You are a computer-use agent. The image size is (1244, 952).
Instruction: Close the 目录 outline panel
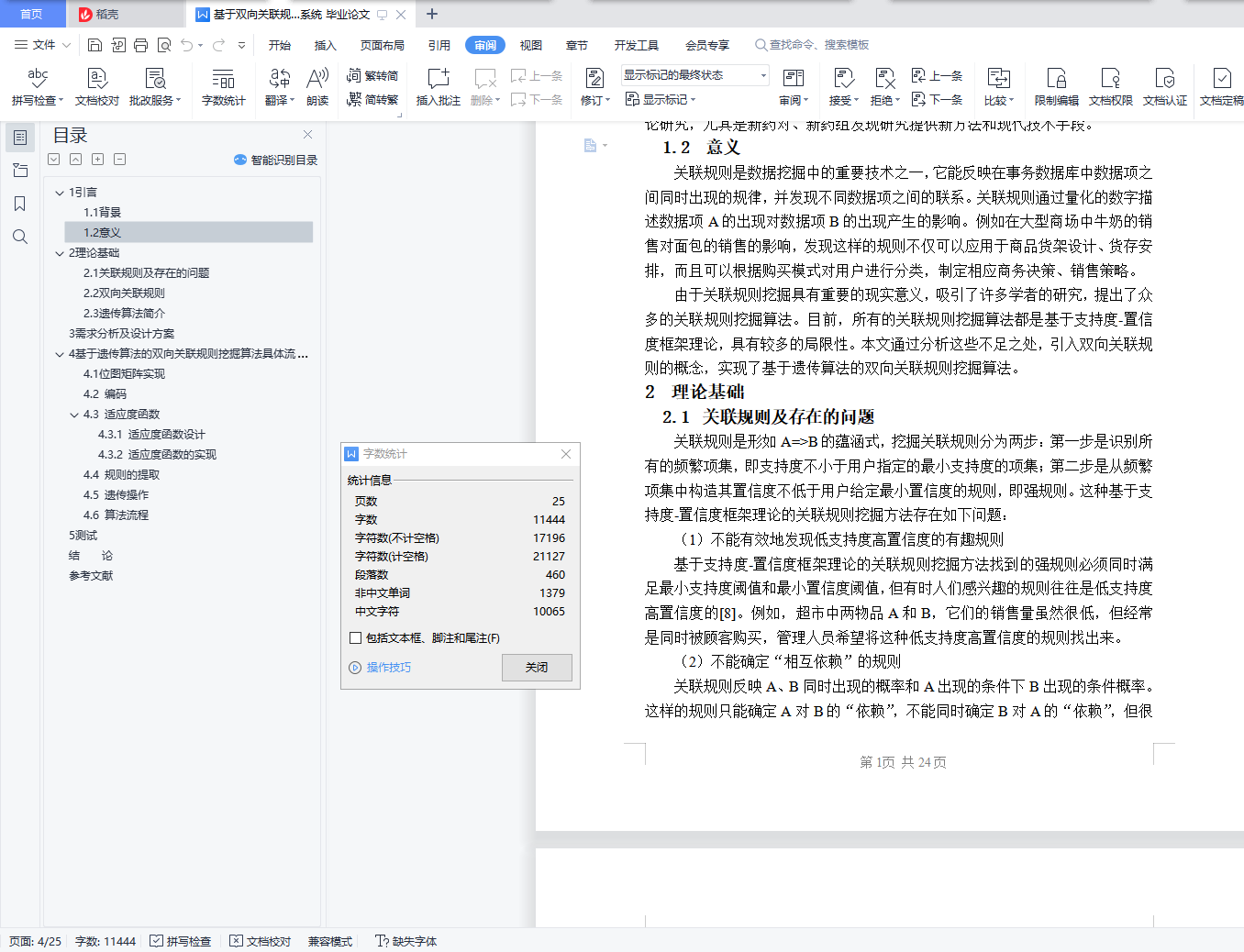pos(308,135)
